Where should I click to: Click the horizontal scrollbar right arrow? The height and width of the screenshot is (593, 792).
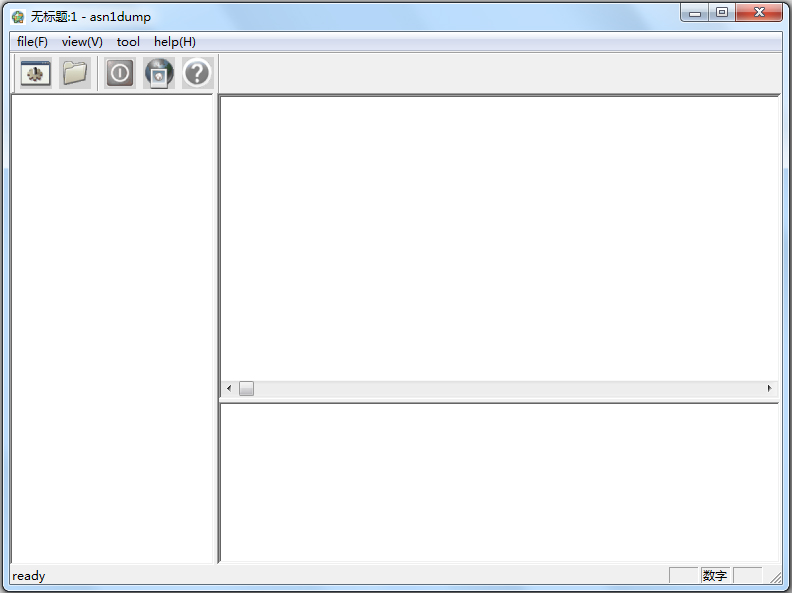point(769,388)
